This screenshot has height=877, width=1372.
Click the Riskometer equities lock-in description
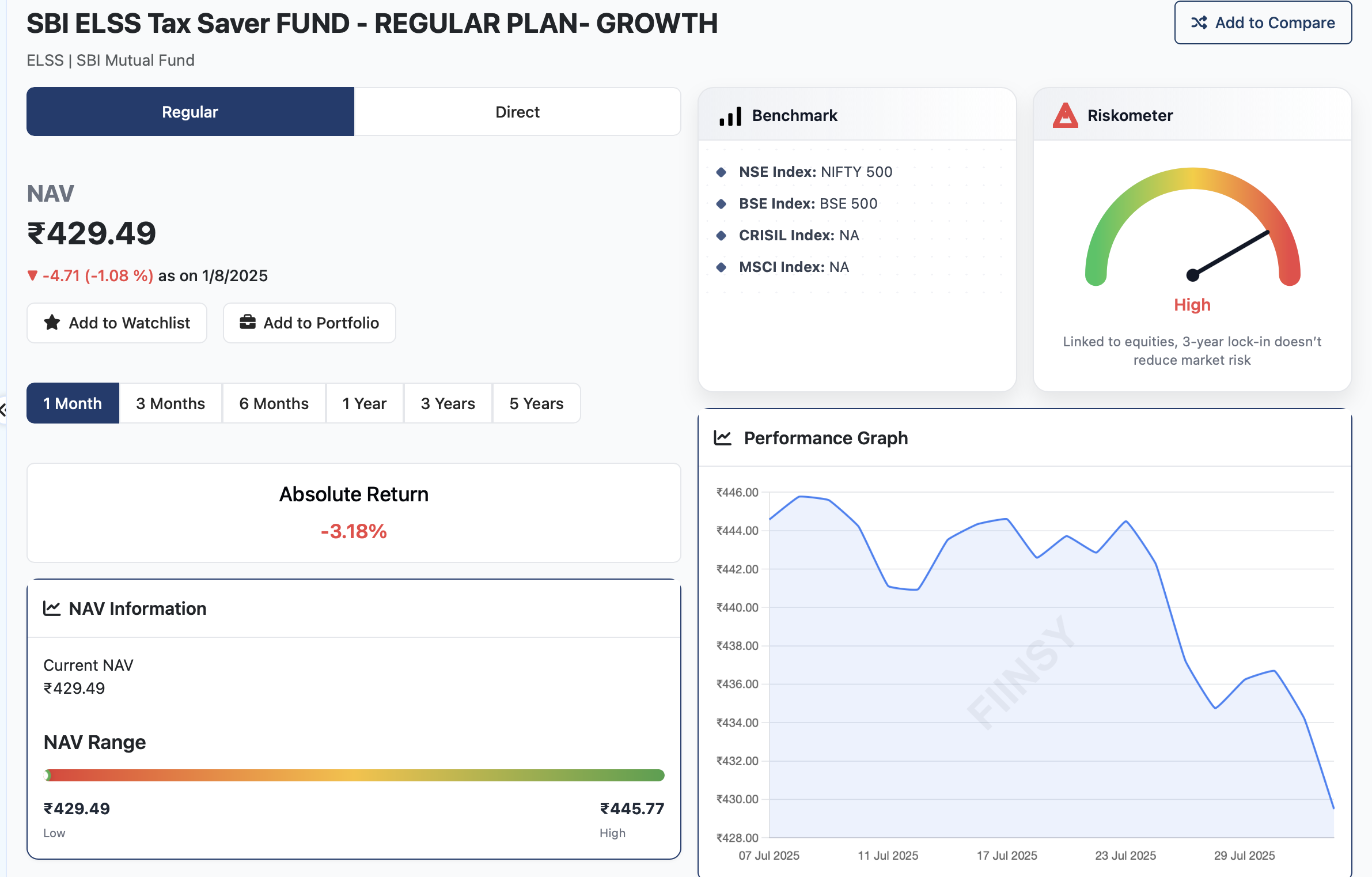(x=1192, y=351)
